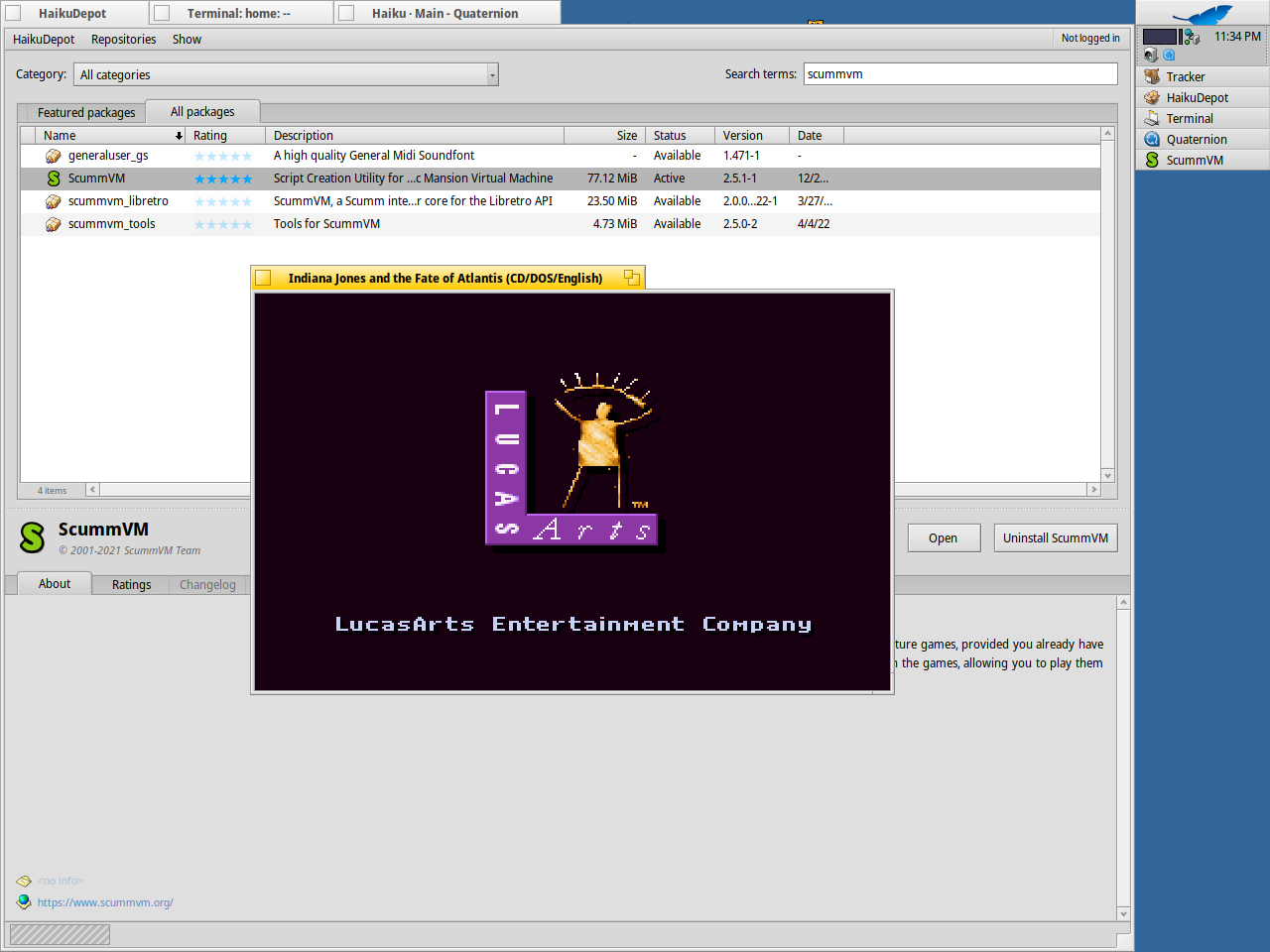Click package list scroll down arrow
Screen dimensions: 1270x952
(1108, 475)
